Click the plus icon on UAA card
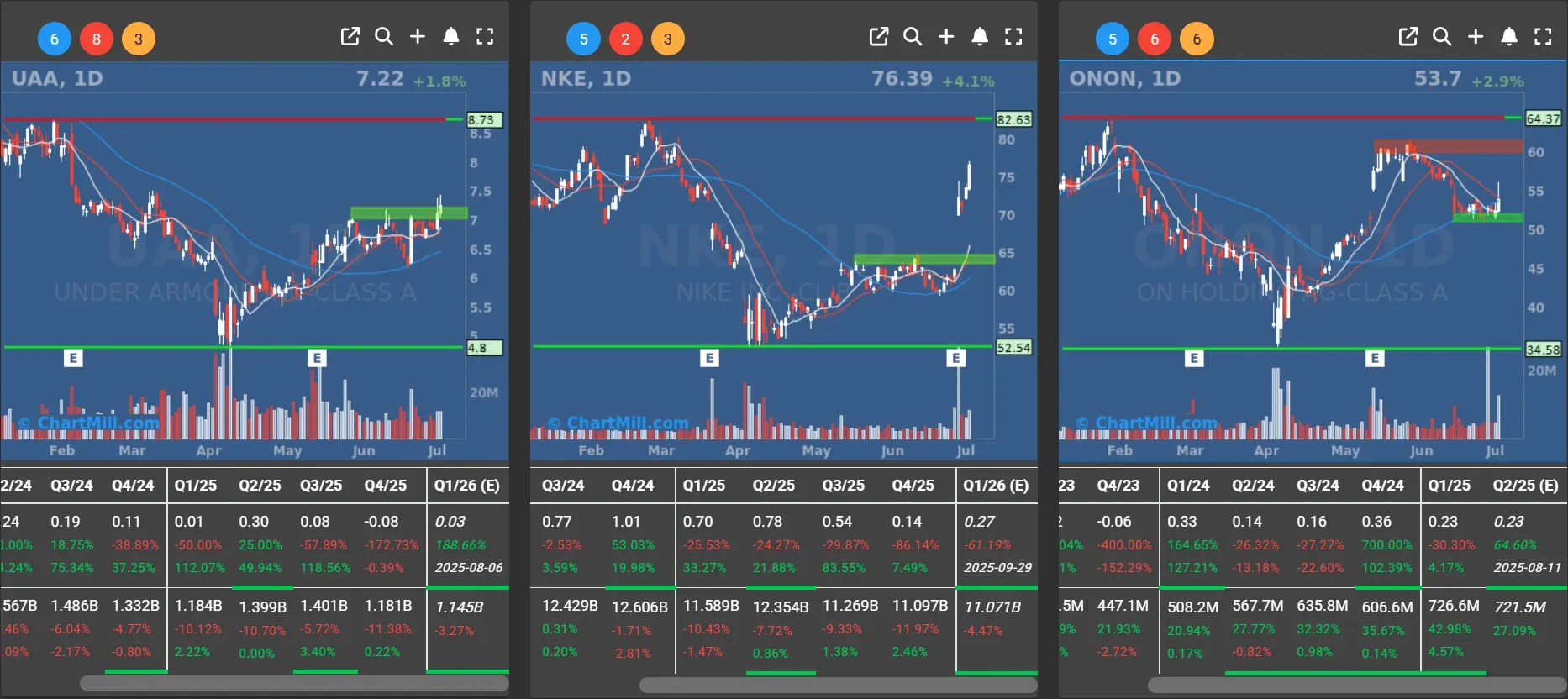The width and height of the screenshot is (1568, 699). [418, 36]
